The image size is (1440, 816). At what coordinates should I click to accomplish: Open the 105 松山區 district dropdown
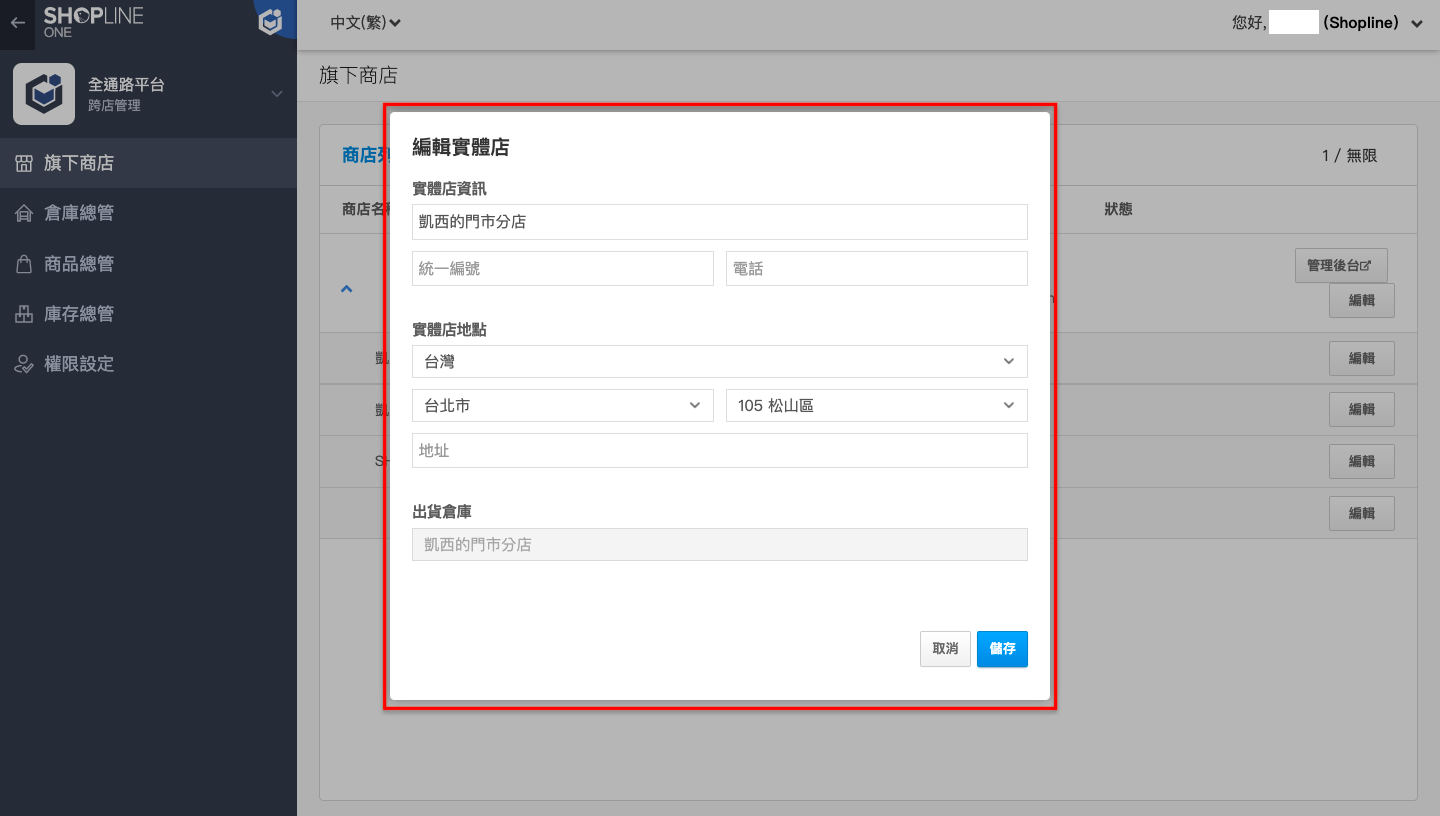point(877,405)
